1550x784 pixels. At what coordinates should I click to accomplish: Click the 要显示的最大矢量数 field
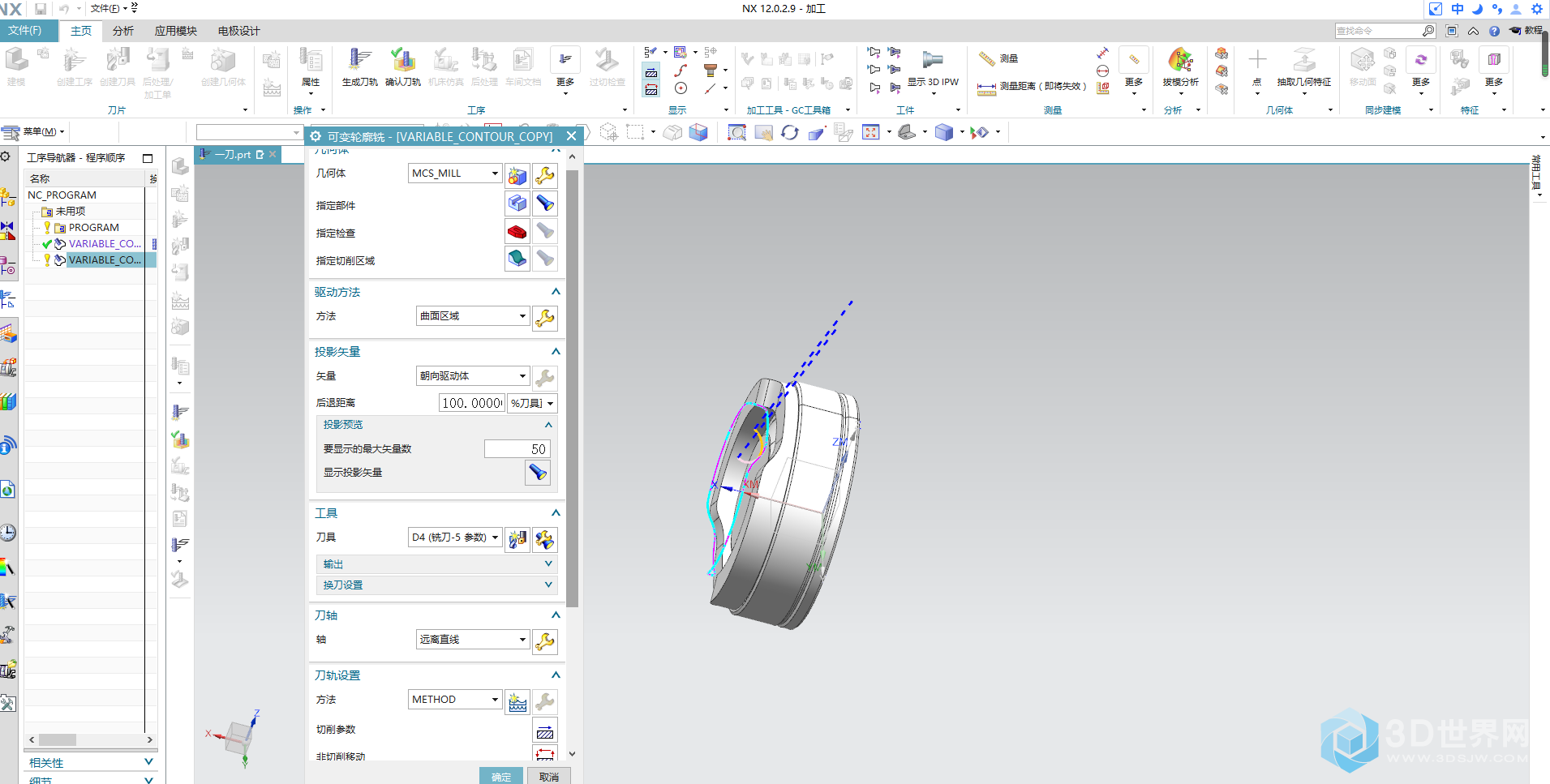click(517, 449)
